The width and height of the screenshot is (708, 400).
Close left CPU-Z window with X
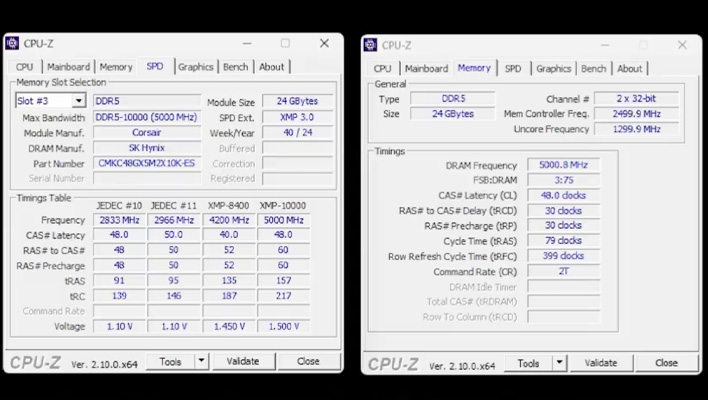point(324,43)
